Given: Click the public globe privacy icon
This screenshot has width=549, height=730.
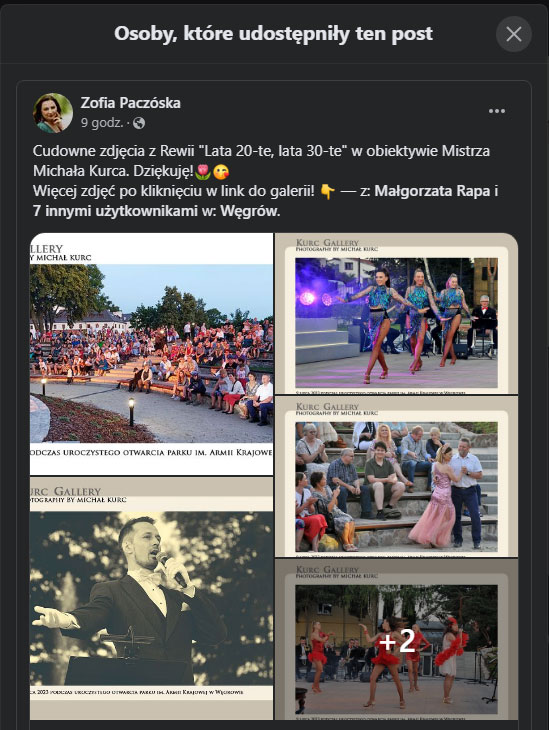Looking at the screenshot, I should point(139,123).
